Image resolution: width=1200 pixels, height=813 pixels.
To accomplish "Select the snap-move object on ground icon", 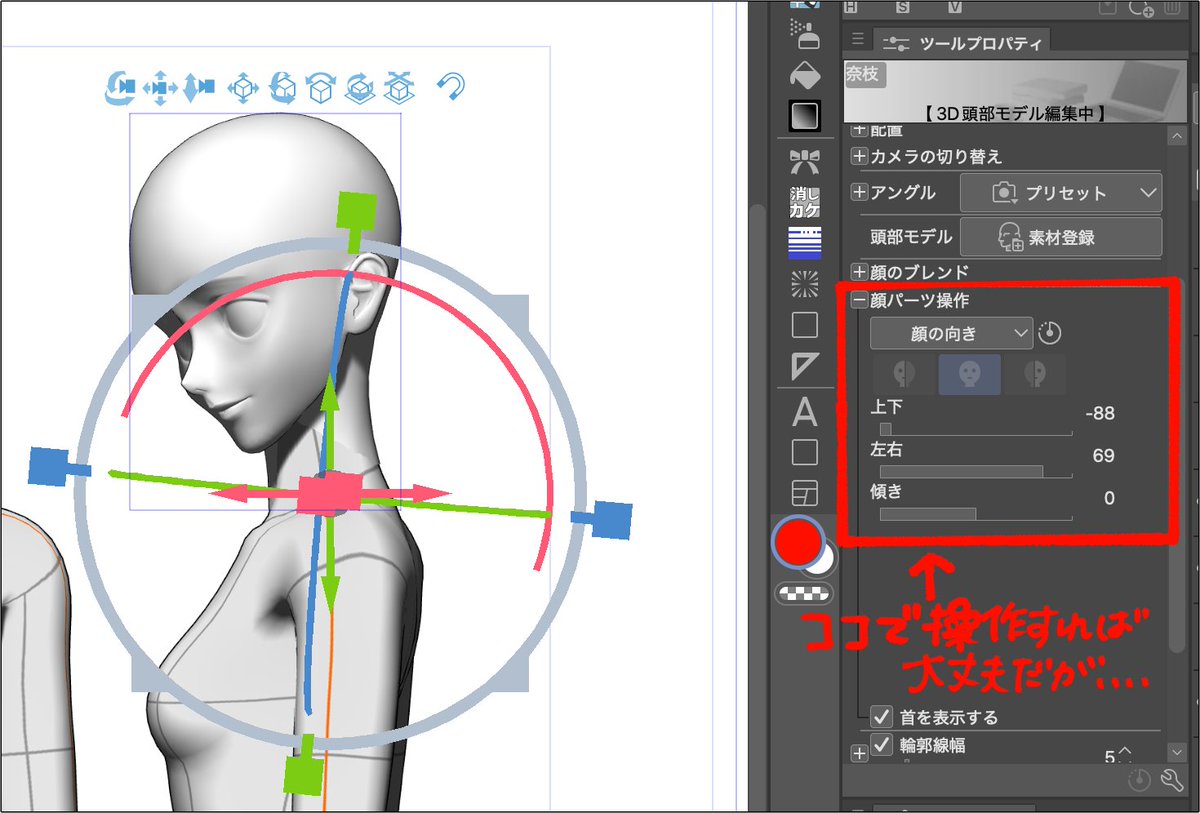I will click(400, 88).
